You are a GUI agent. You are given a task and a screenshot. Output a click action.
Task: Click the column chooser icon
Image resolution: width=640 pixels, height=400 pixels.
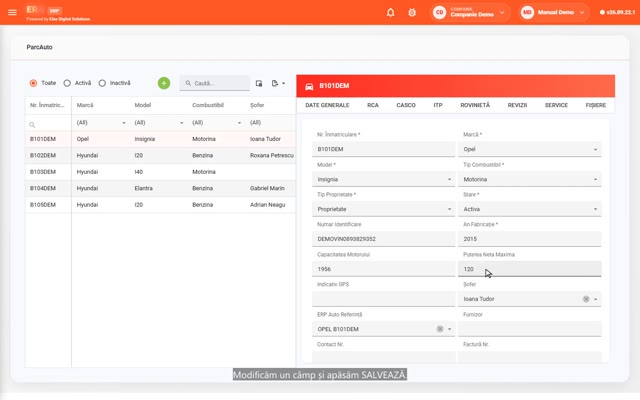click(x=259, y=83)
